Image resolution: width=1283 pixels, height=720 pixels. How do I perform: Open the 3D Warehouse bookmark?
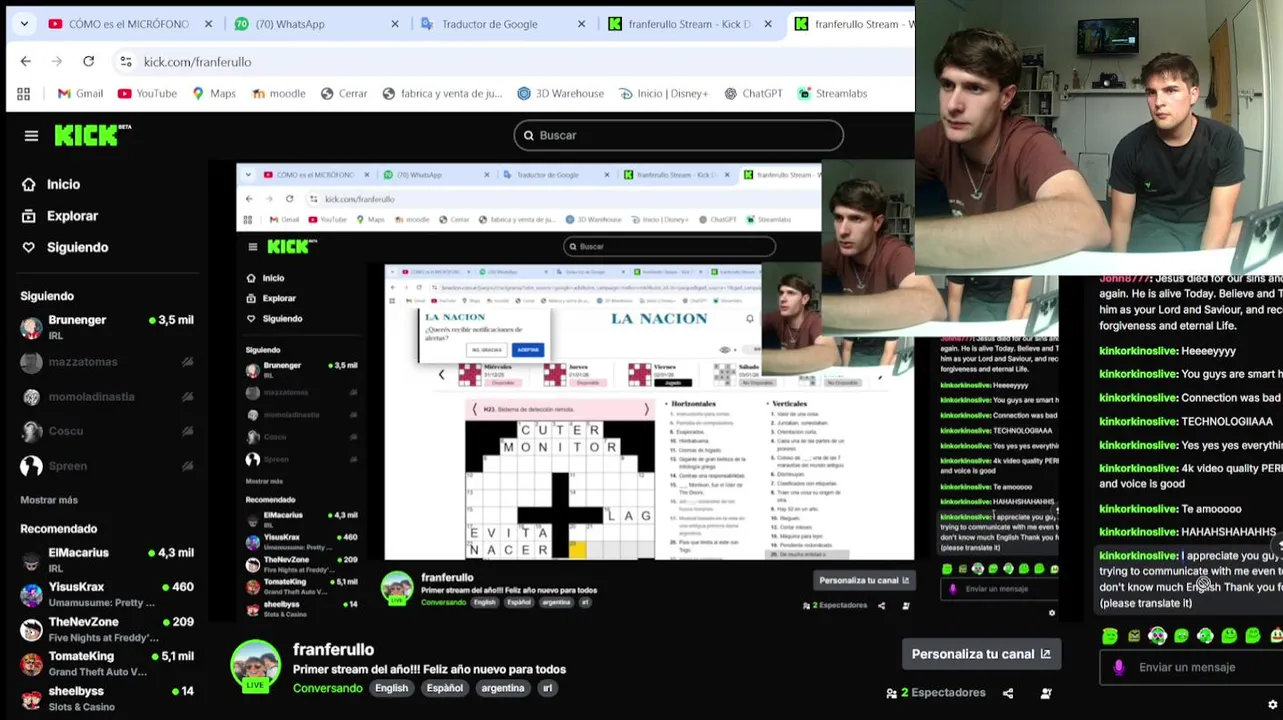click(560, 93)
